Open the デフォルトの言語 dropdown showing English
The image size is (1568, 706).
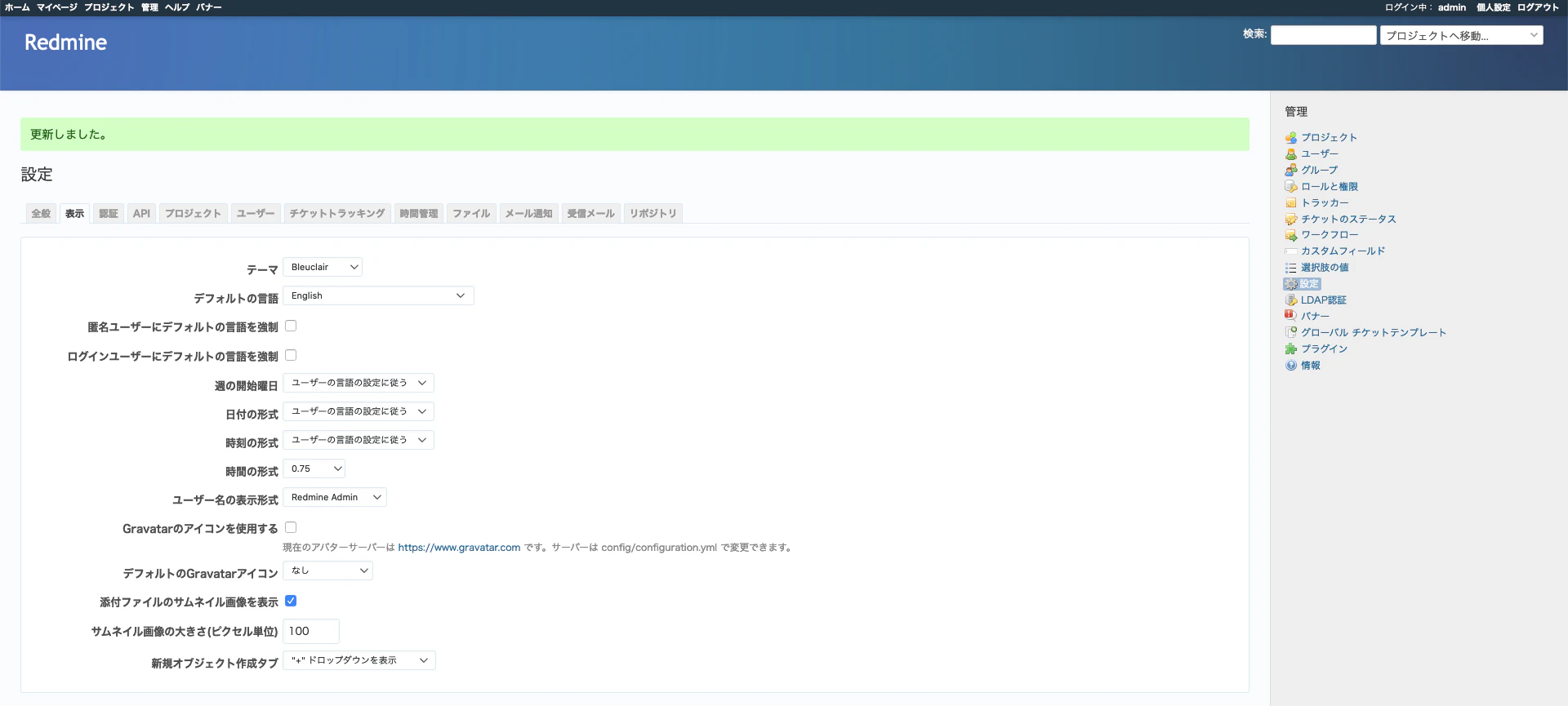click(378, 295)
